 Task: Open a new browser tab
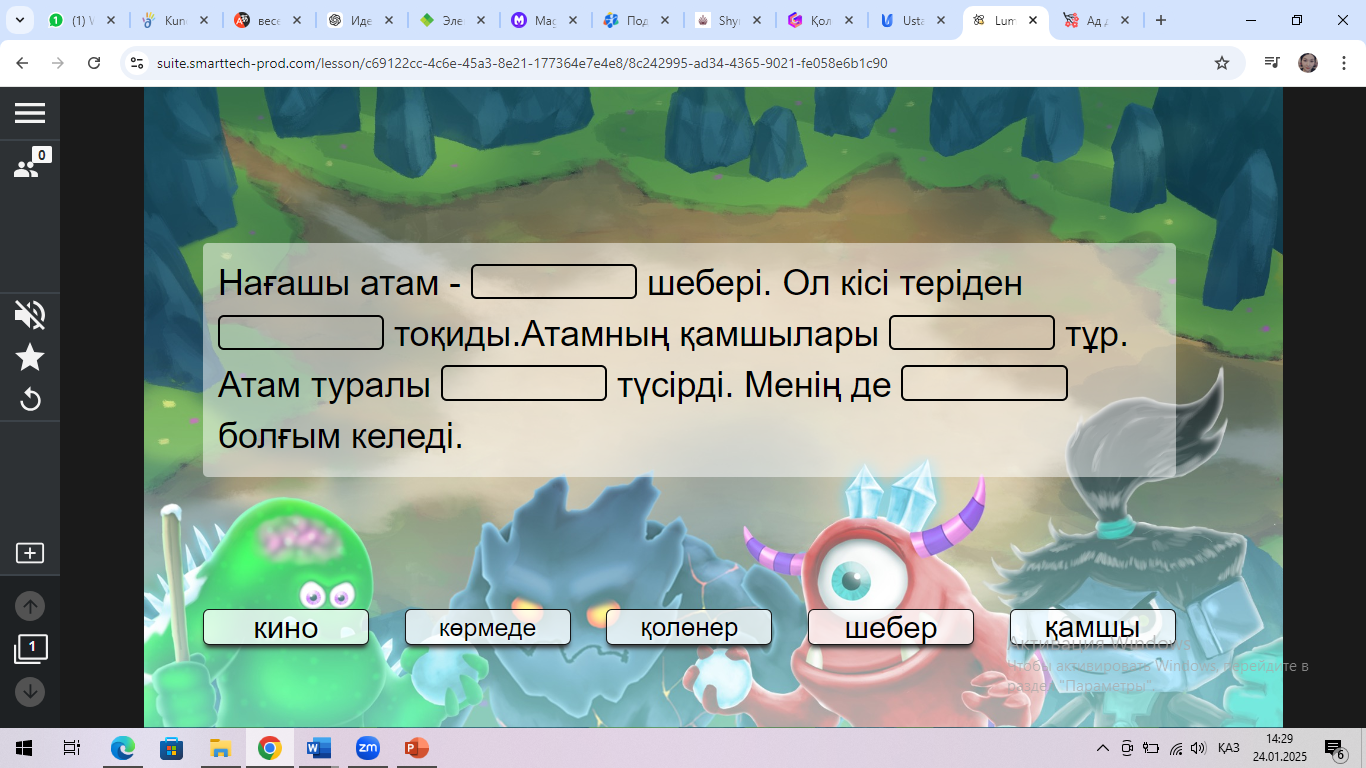pos(1161,20)
